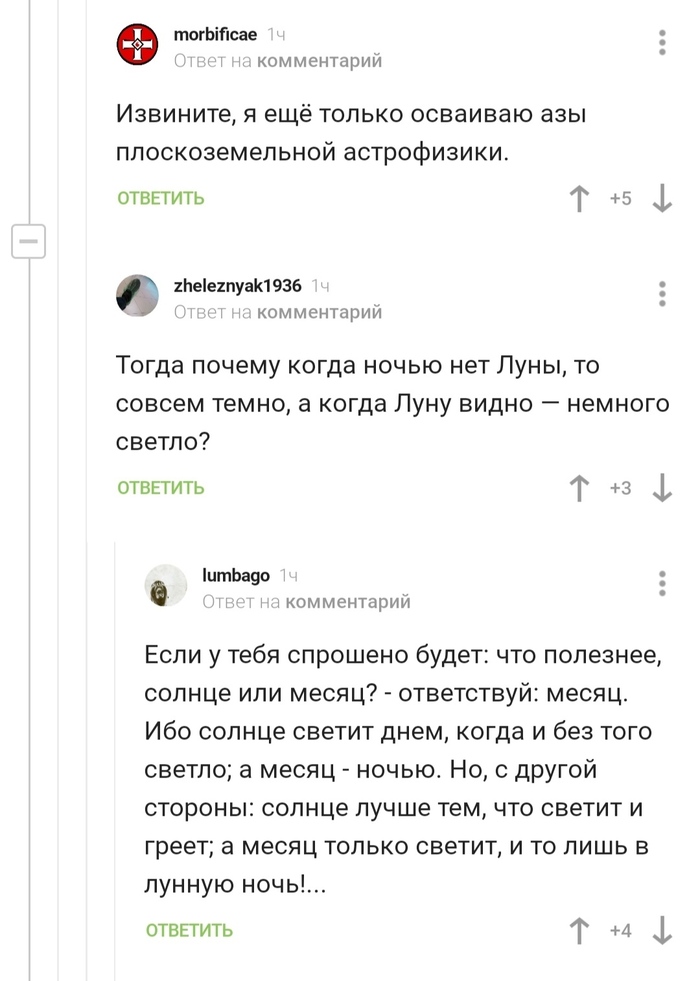
Task: Upvote morbificae's comment
Action: pyautogui.click(x=577, y=199)
